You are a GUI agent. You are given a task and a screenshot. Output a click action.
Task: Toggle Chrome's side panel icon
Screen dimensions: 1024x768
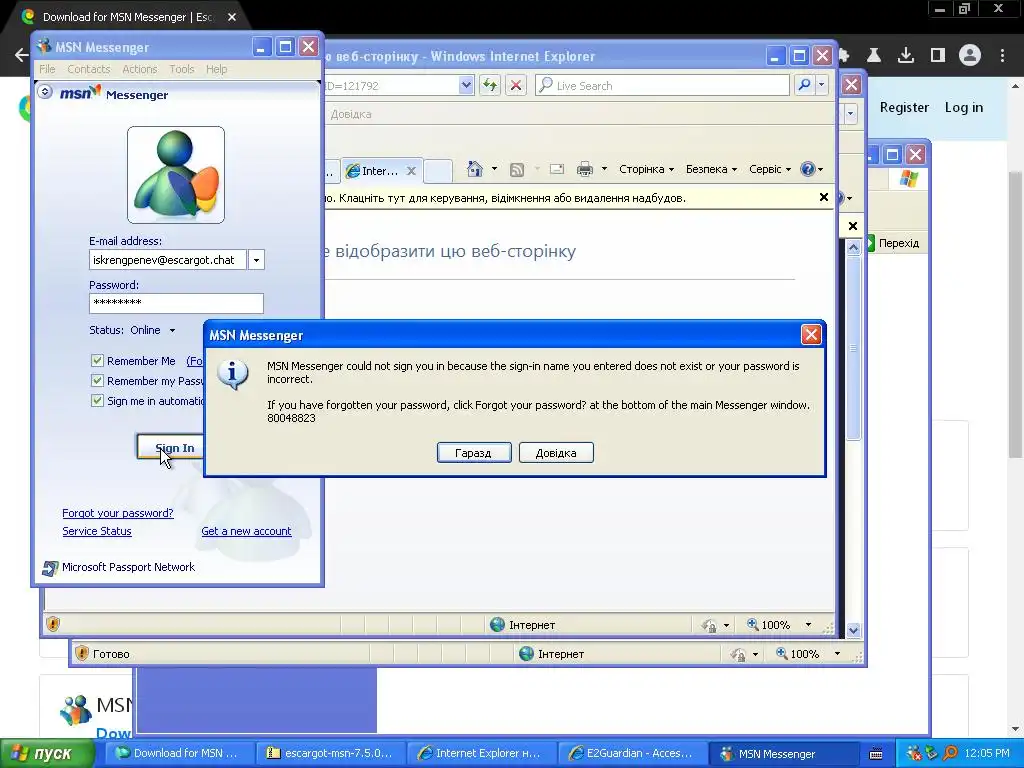tap(938, 56)
